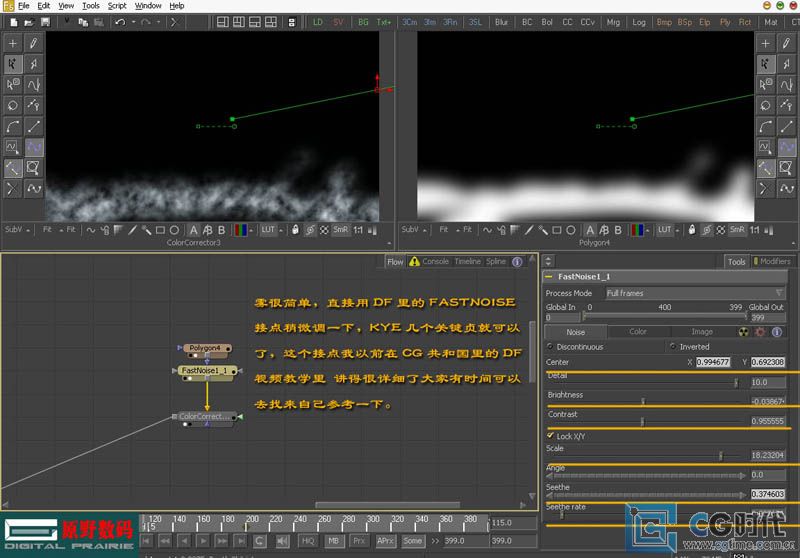Add a Blur tool from toolbar
The height and width of the screenshot is (558, 800).
tap(502, 22)
